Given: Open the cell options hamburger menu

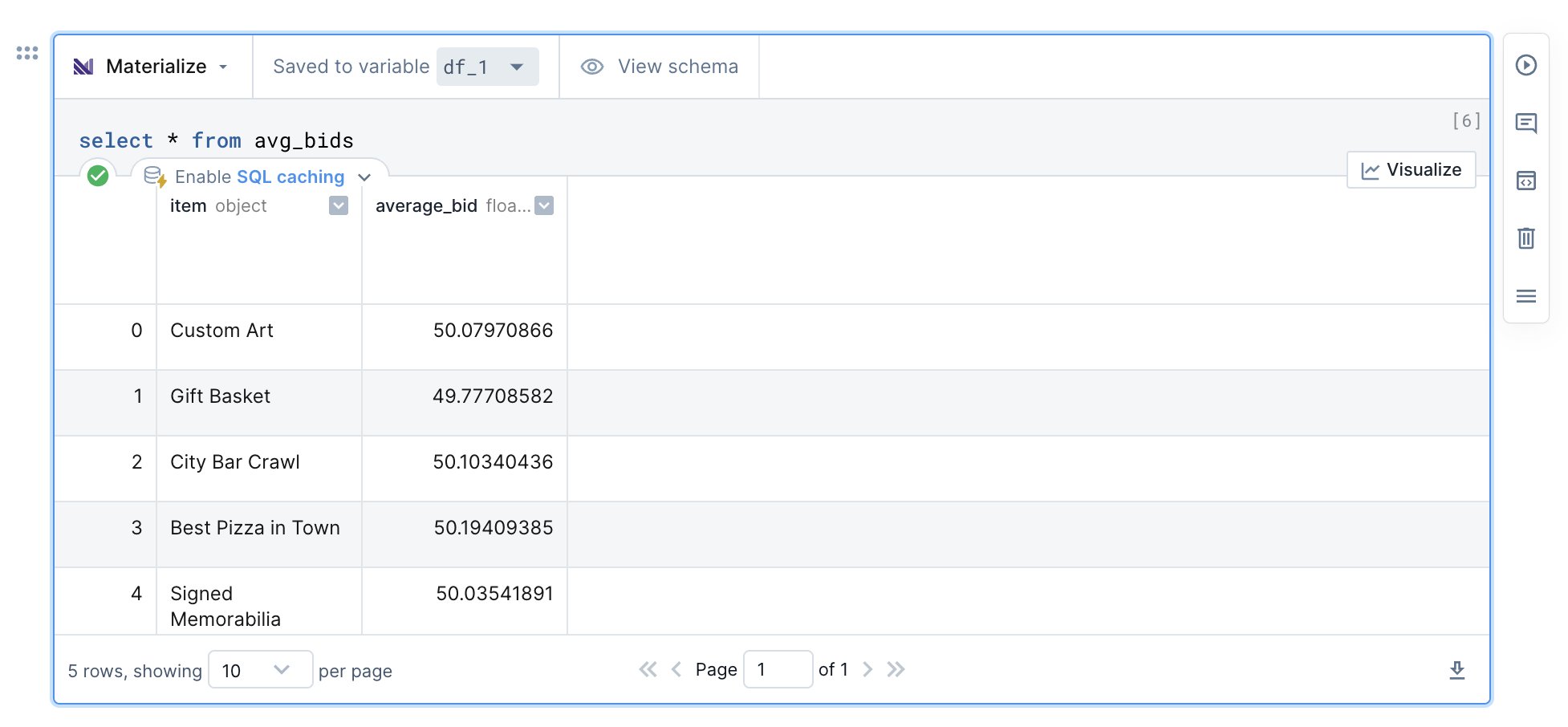Looking at the screenshot, I should 1525,296.
